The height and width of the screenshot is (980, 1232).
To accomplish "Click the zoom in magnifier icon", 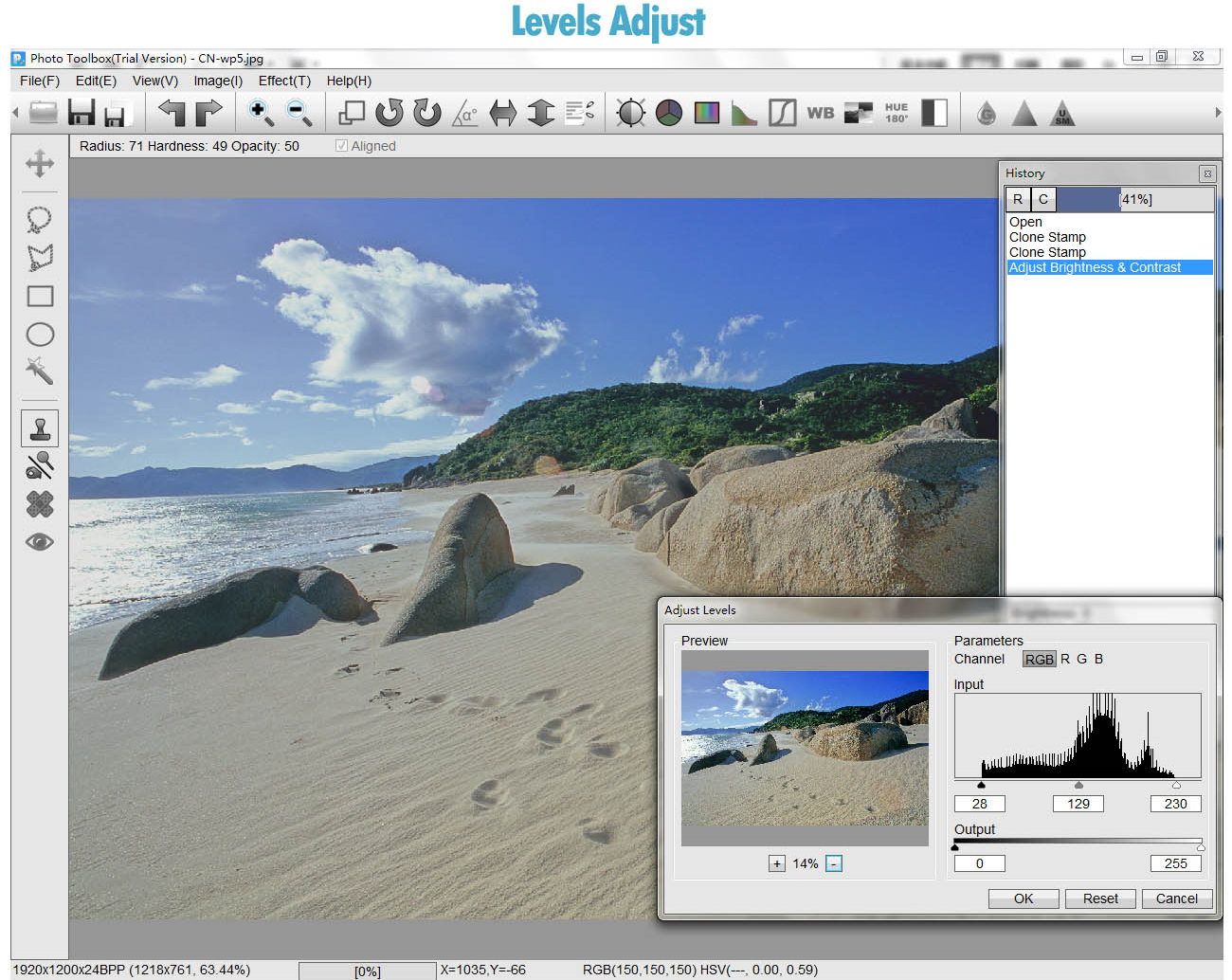I will click(260, 113).
